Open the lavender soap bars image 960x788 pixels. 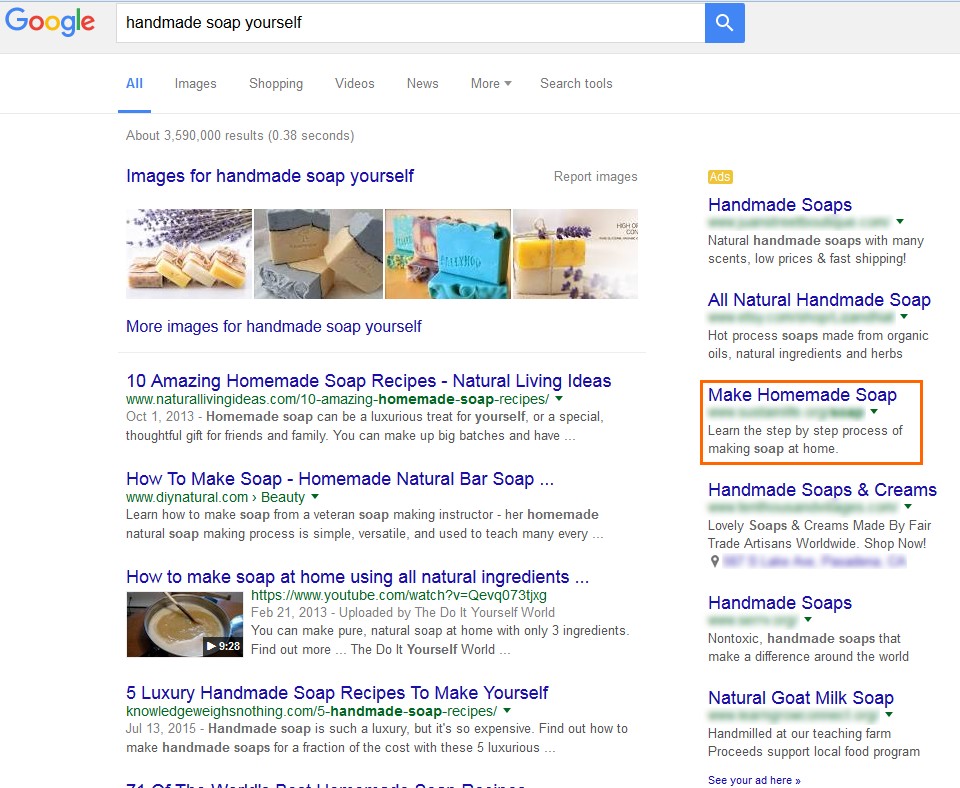(x=189, y=253)
